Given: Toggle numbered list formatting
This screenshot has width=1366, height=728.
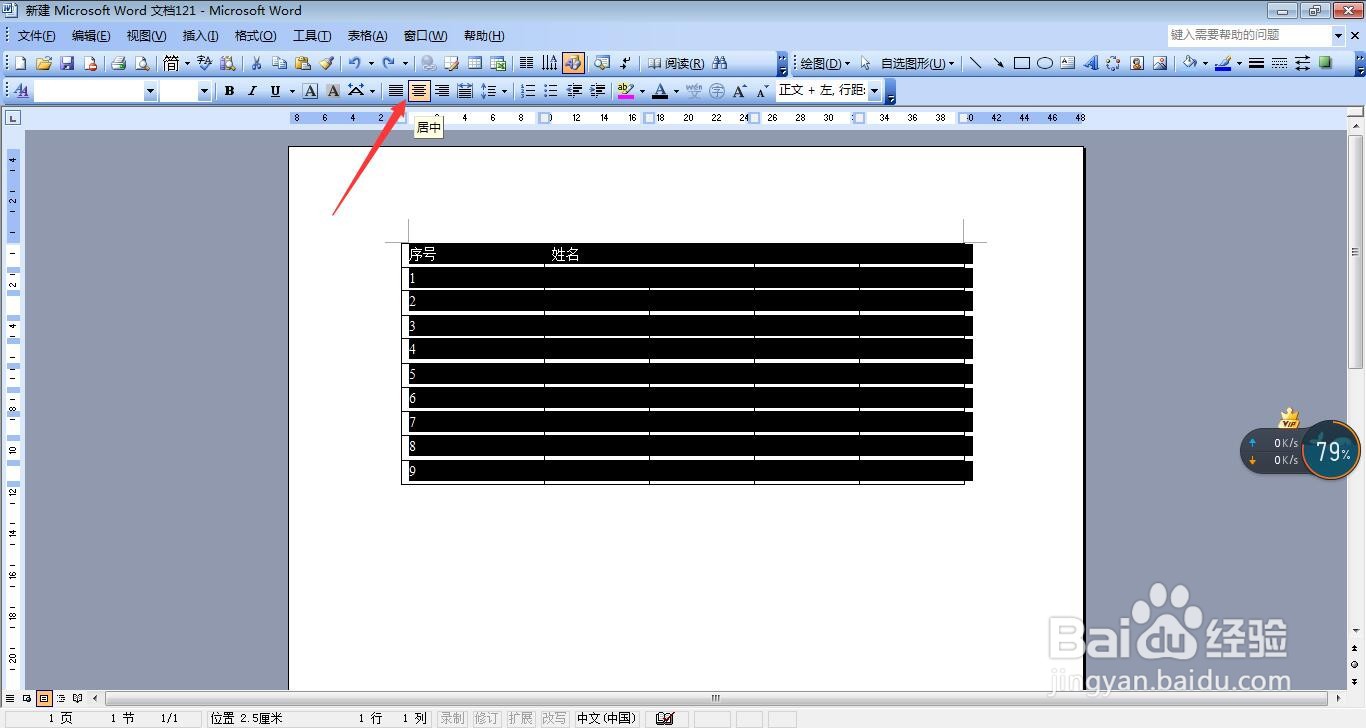Looking at the screenshot, I should click(x=528, y=91).
